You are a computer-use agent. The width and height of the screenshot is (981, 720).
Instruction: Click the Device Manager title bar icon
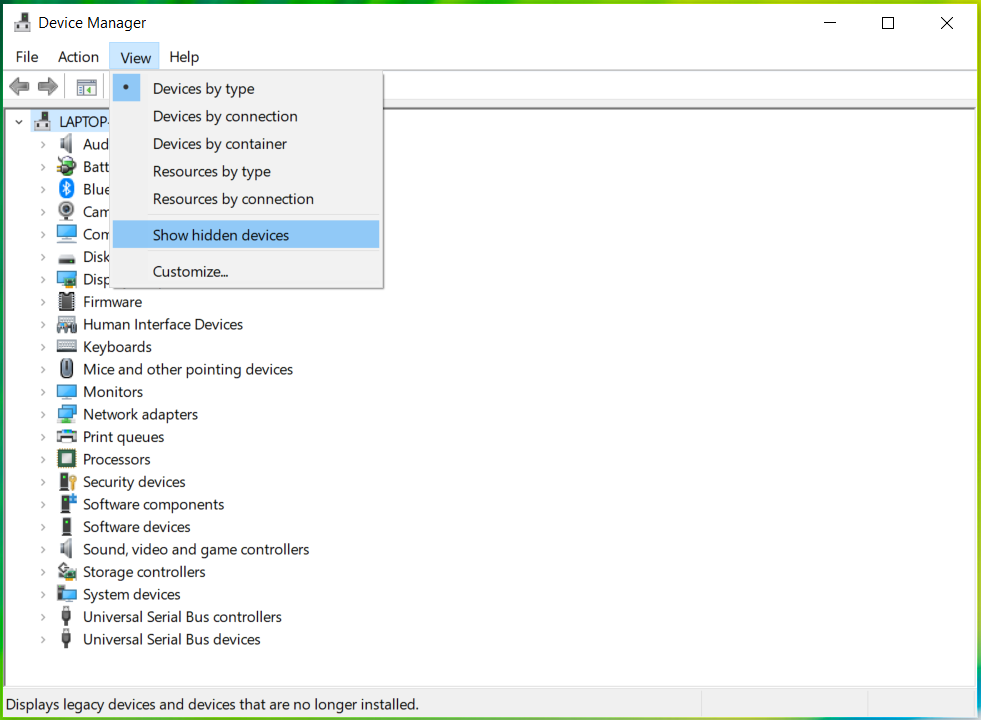click(22, 23)
